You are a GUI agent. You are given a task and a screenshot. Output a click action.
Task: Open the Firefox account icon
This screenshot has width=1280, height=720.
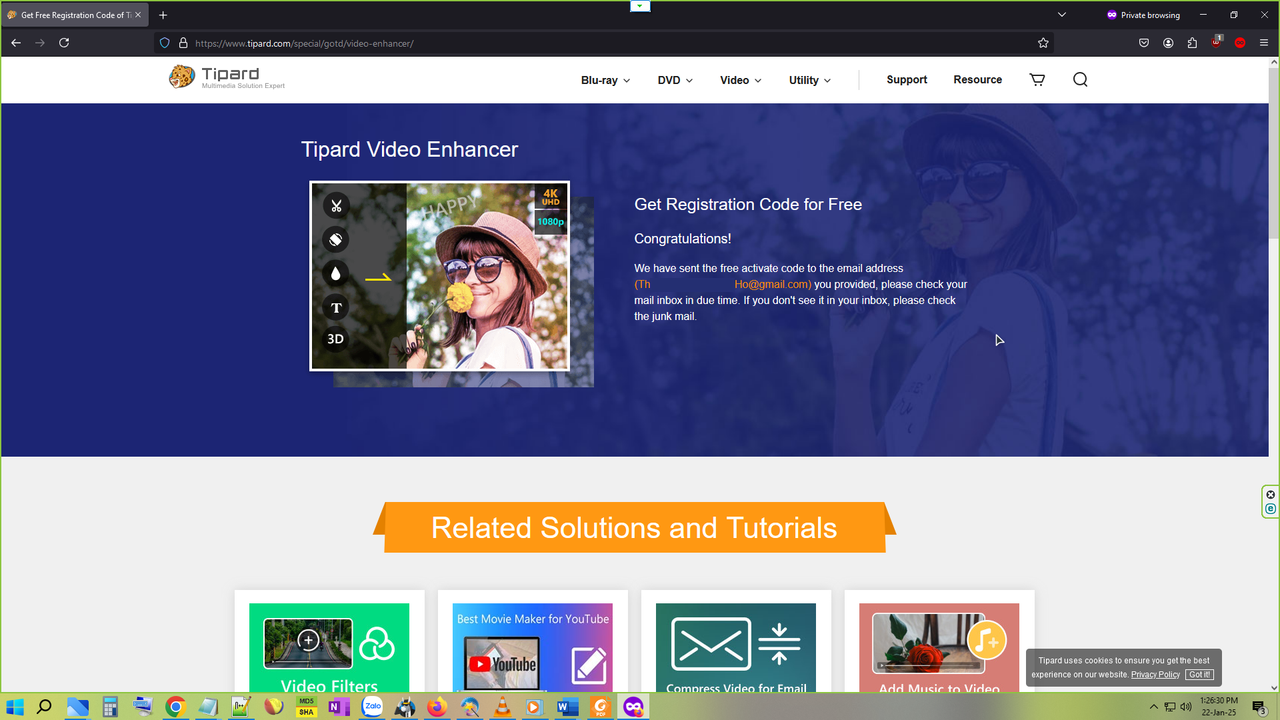click(1168, 43)
